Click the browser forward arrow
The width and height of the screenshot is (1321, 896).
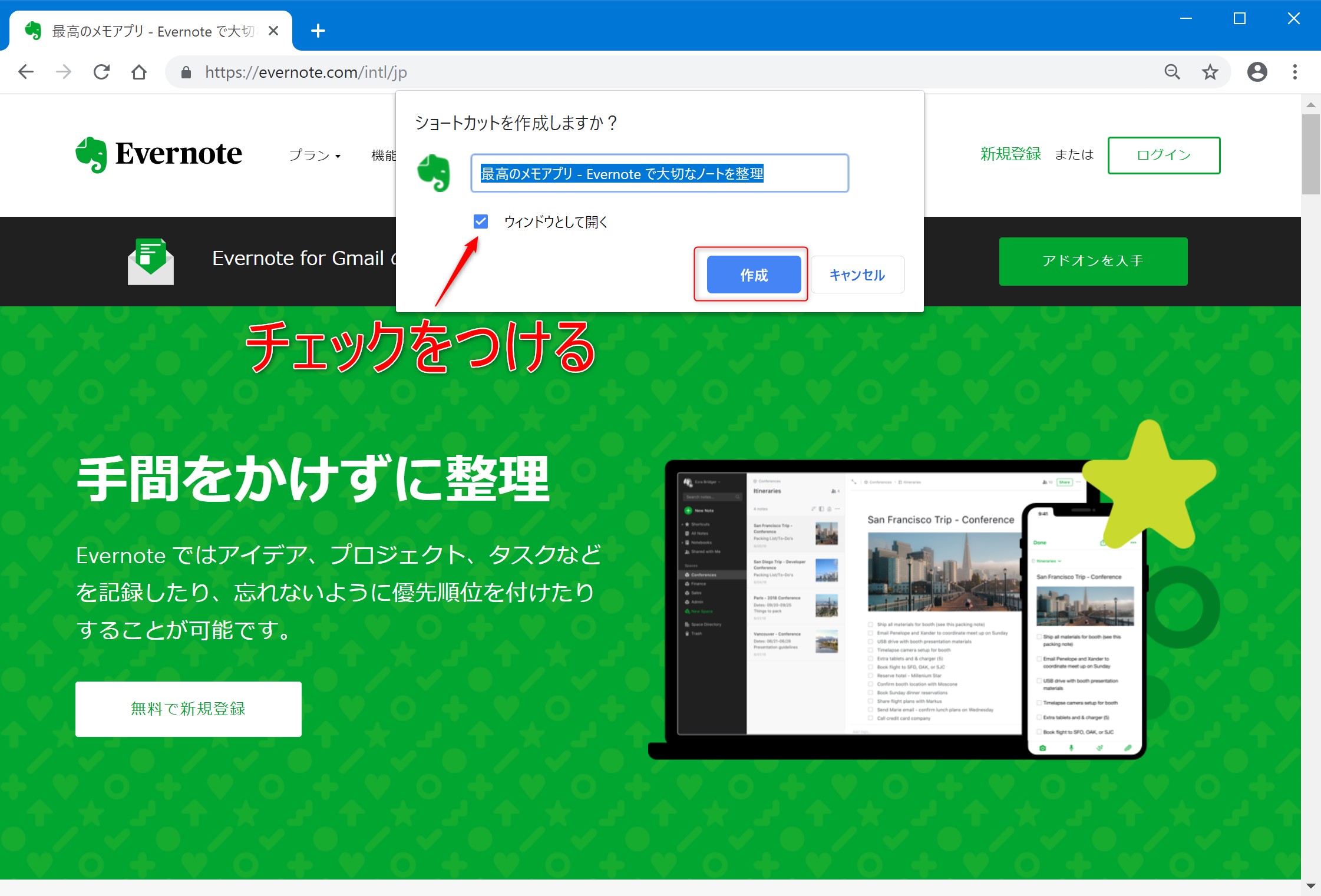tap(64, 72)
